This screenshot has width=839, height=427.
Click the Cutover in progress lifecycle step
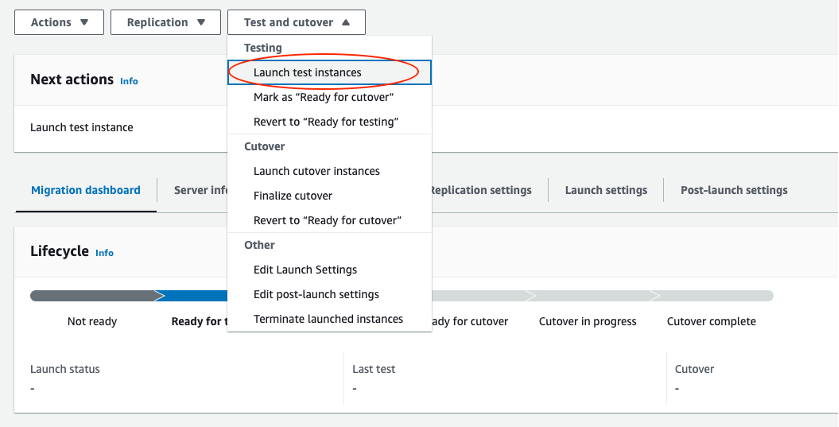585,321
